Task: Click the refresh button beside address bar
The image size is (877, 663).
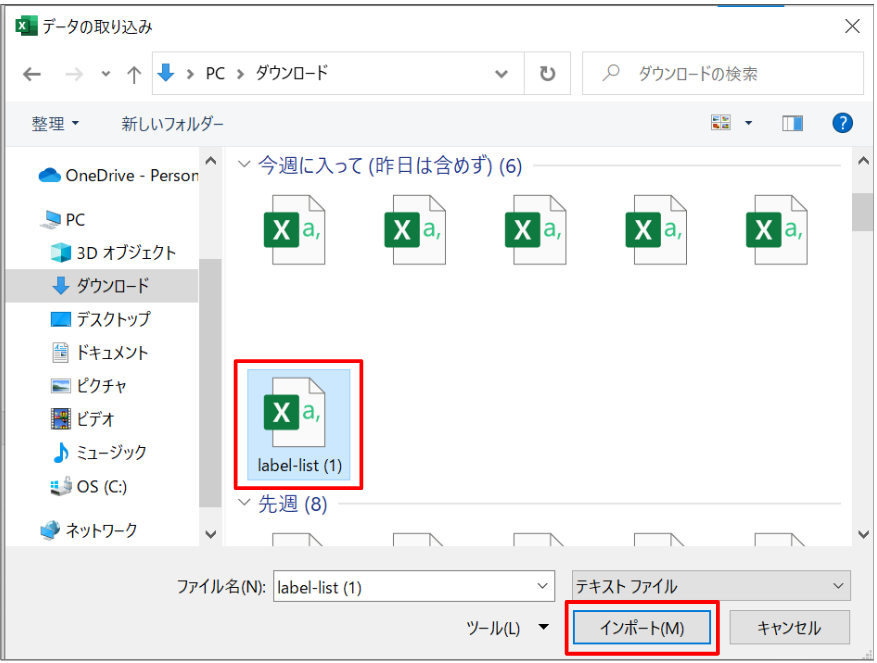Action: [547, 74]
